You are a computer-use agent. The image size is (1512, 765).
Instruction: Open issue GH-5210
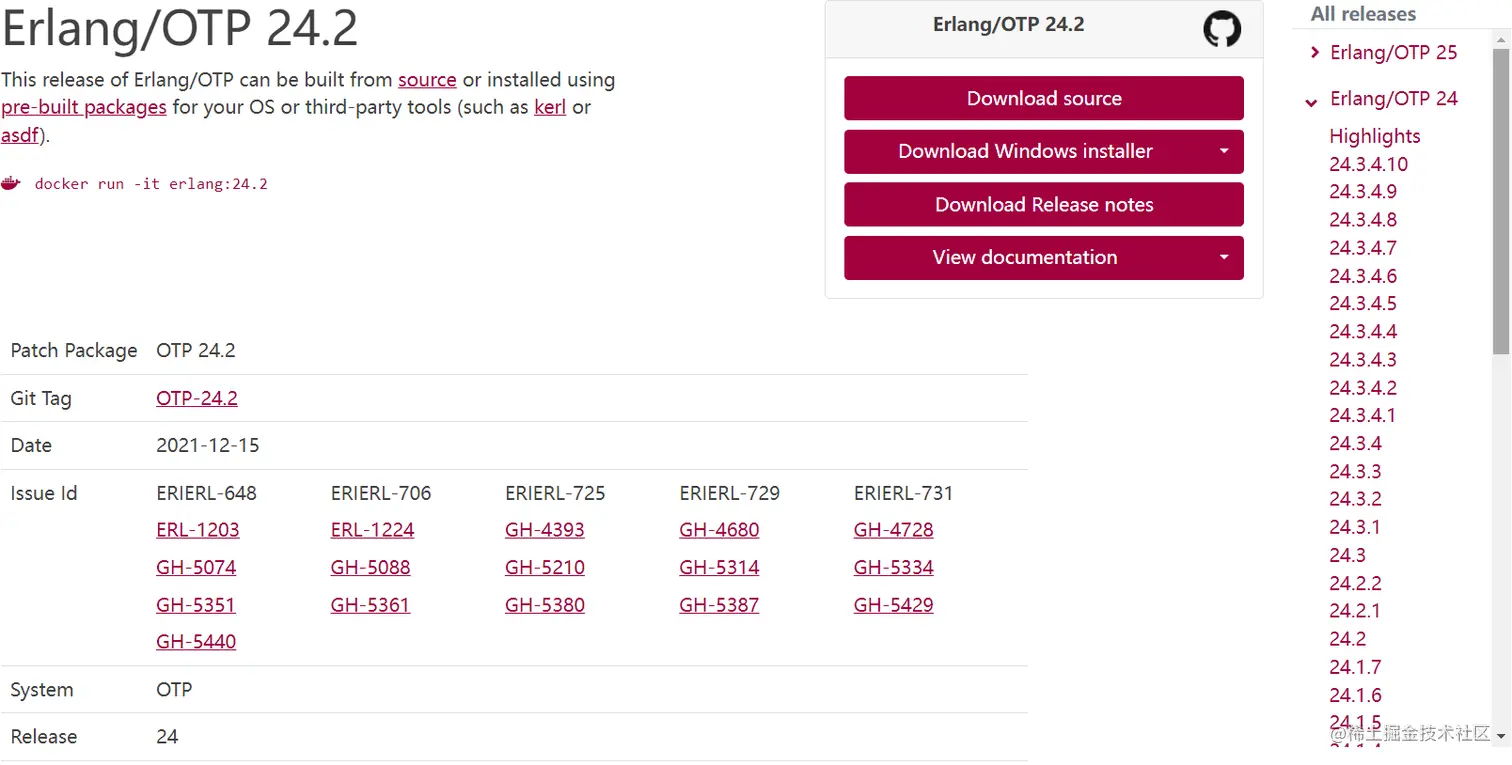pos(545,568)
